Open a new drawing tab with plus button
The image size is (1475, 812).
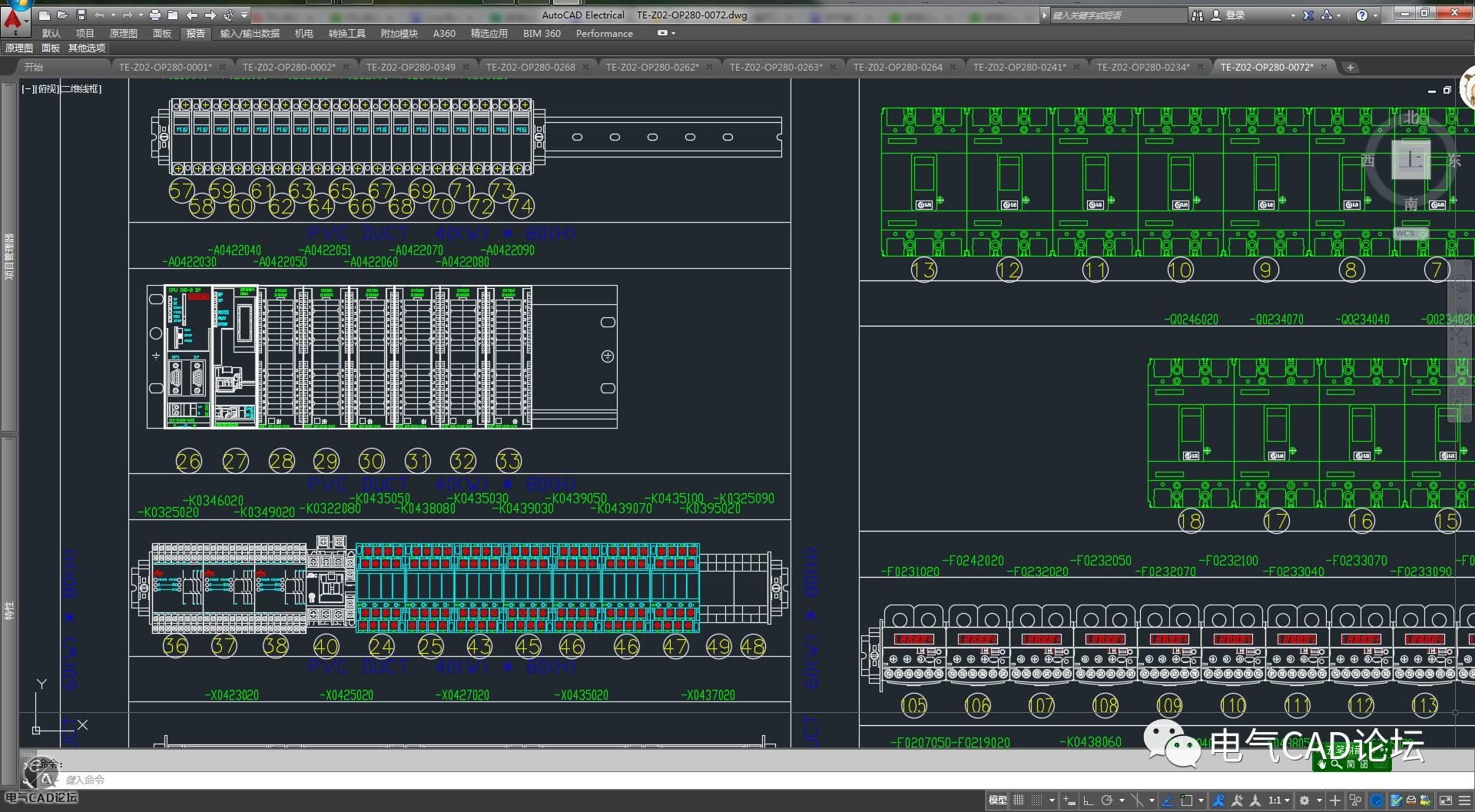coord(1350,68)
